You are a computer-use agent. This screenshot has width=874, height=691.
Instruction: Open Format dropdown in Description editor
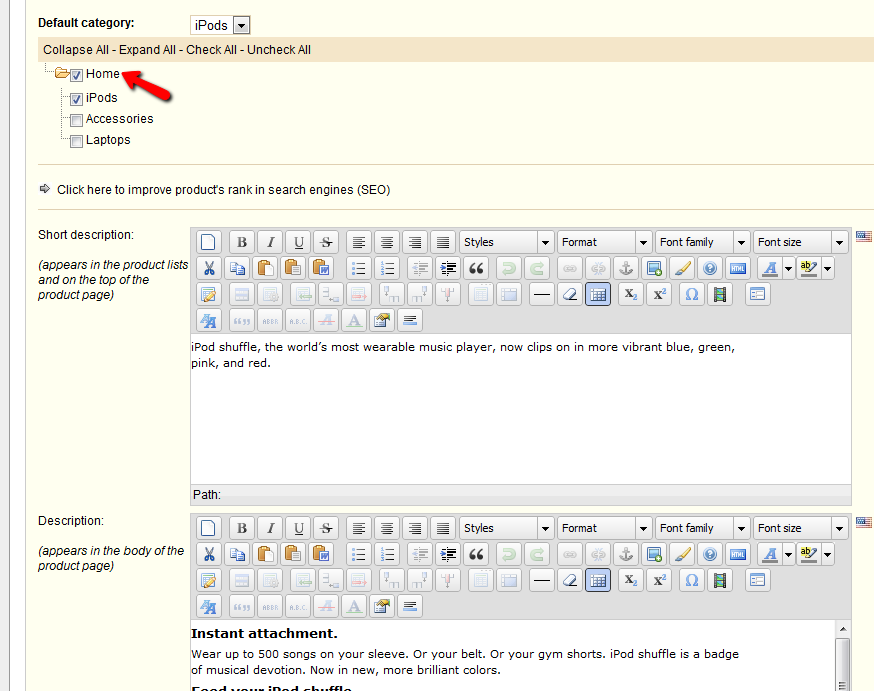(605, 528)
